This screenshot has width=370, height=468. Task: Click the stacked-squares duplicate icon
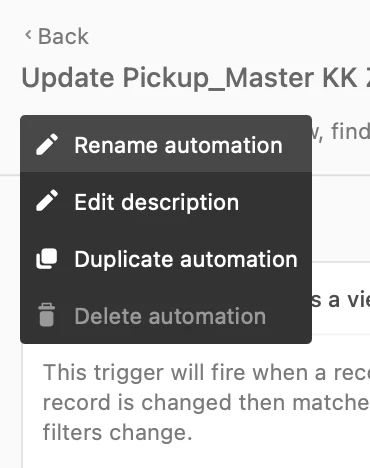(47, 259)
